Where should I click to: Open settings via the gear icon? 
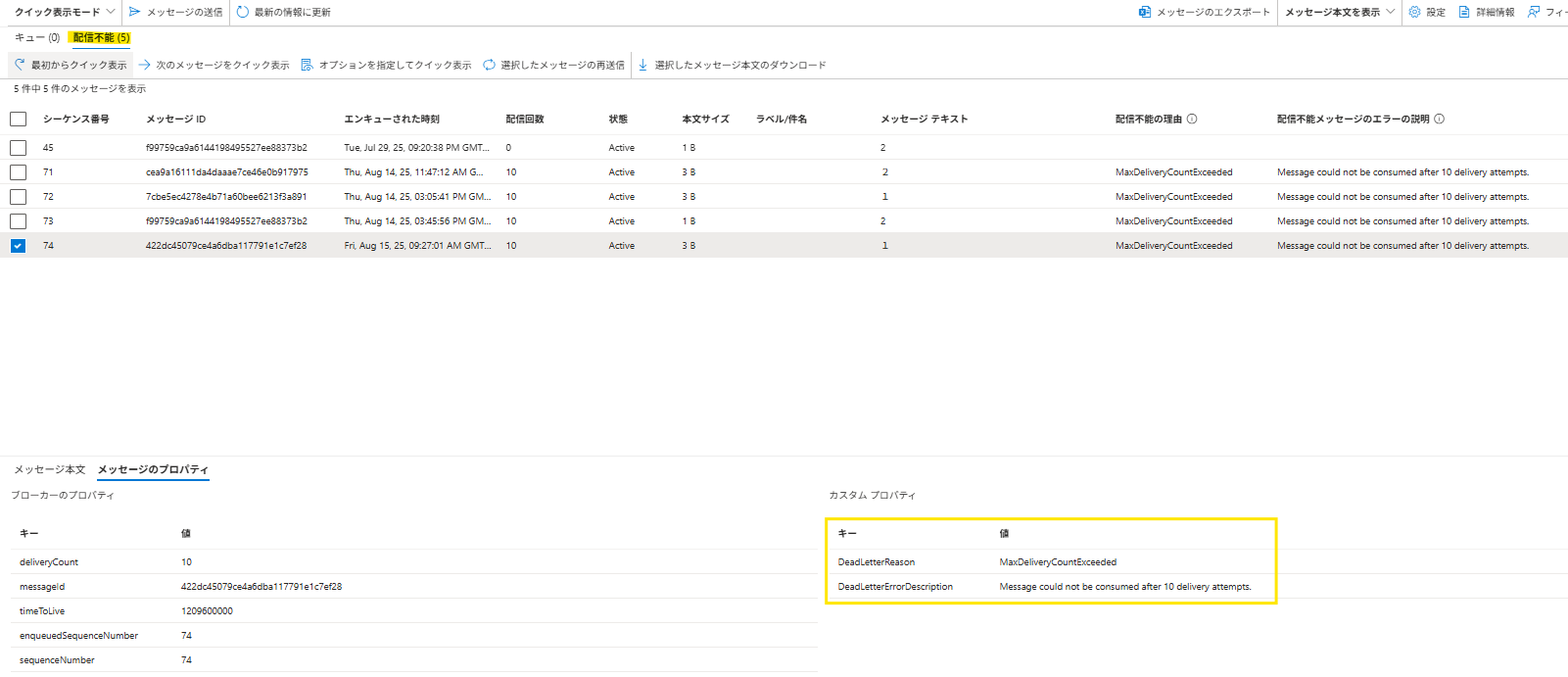point(1414,12)
